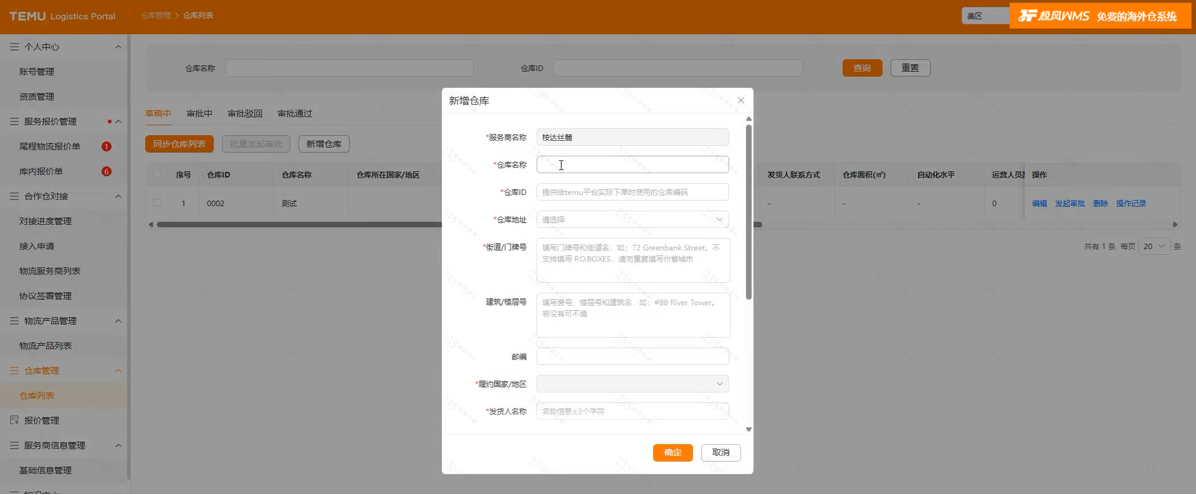Image resolution: width=1196 pixels, height=495 pixels.
Task: Collapse the 仓库管理 section chevron
Action: pos(118,371)
